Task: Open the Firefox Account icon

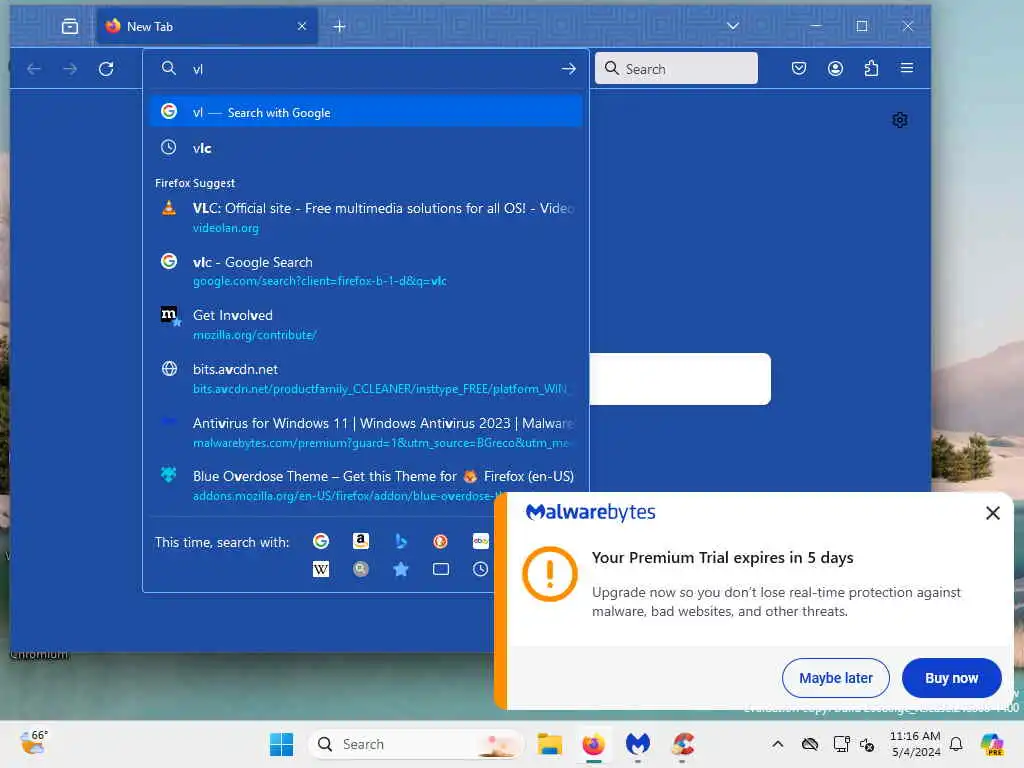Action: pyautogui.click(x=835, y=69)
